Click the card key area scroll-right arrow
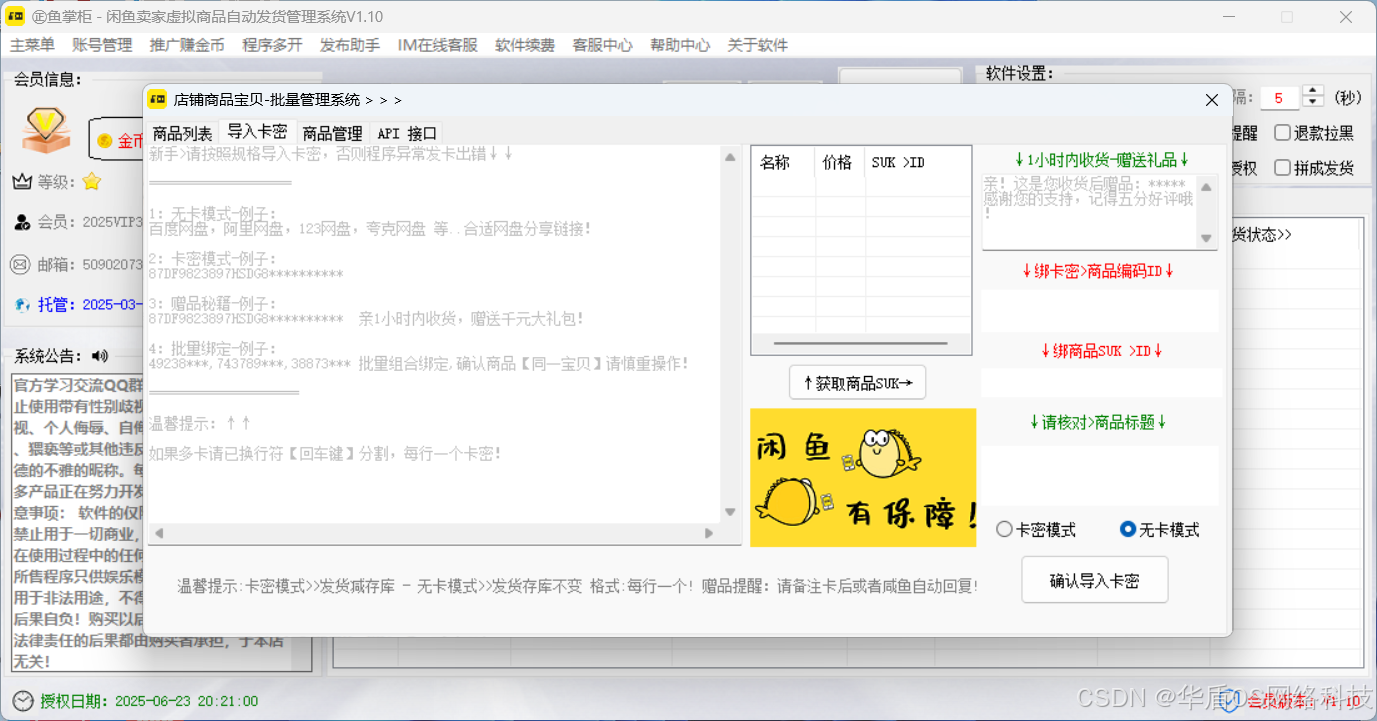The image size is (1377, 721). click(709, 533)
